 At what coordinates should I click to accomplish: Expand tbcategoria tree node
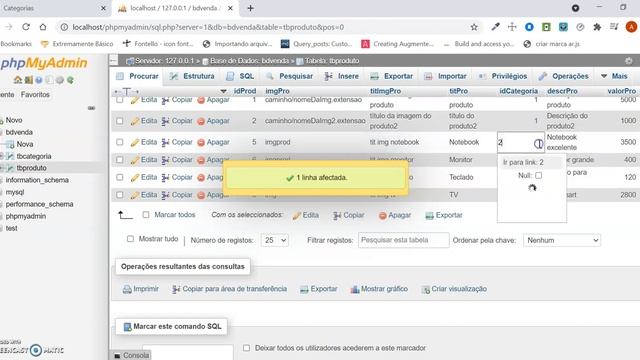click(2, 156)
